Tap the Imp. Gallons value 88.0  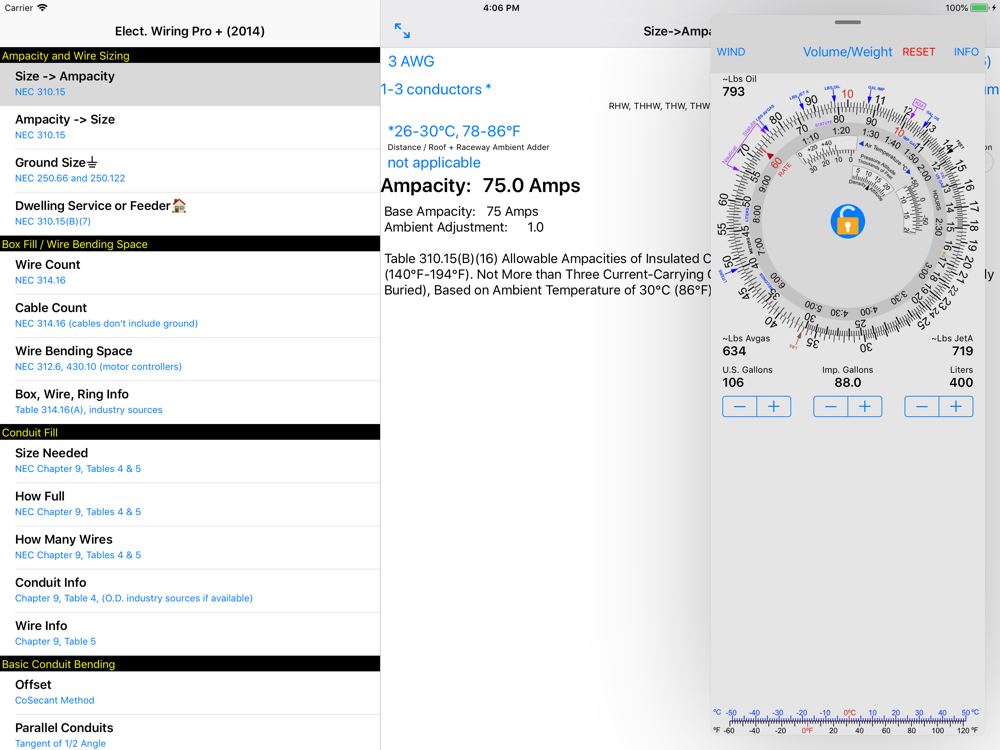click(x=848, y=383)
